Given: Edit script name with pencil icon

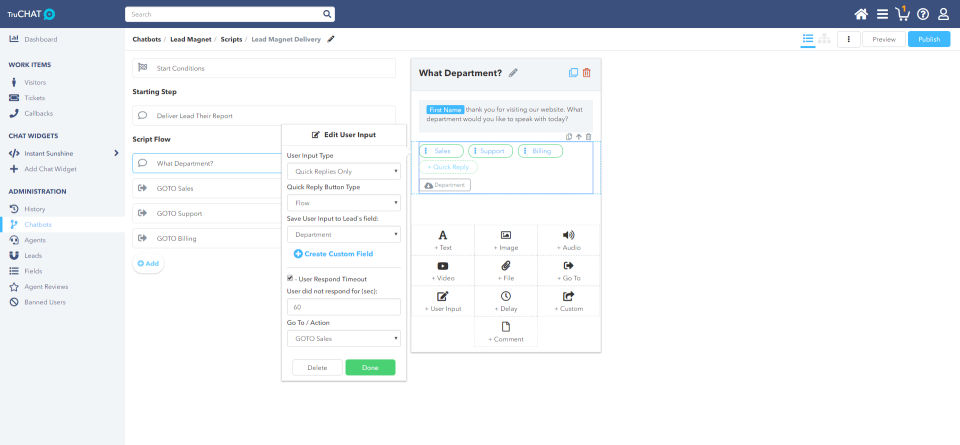Looking at the screenshot, I should (x=331, y=39).
